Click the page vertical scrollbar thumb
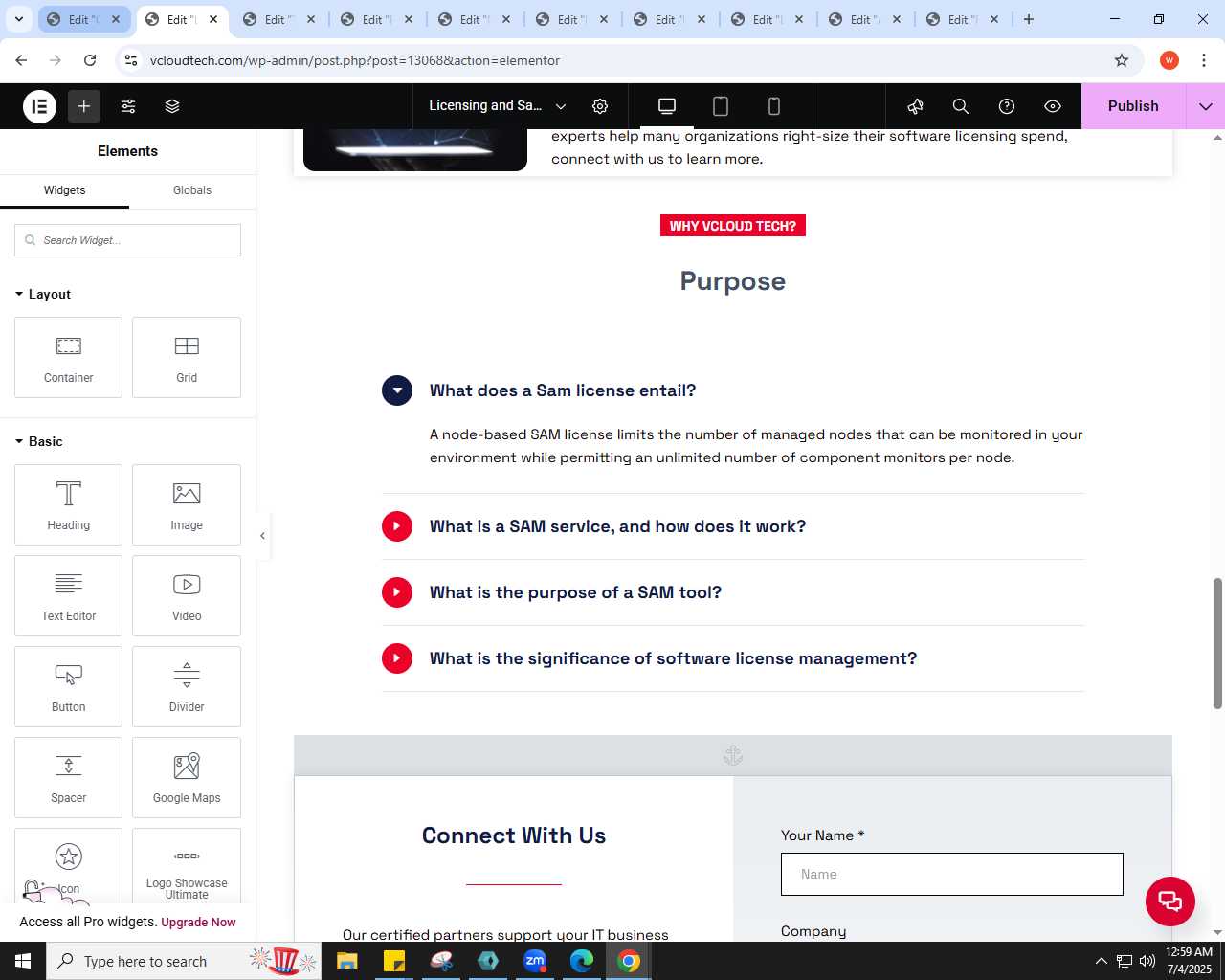1225x980 pixels. point(1217,643)
